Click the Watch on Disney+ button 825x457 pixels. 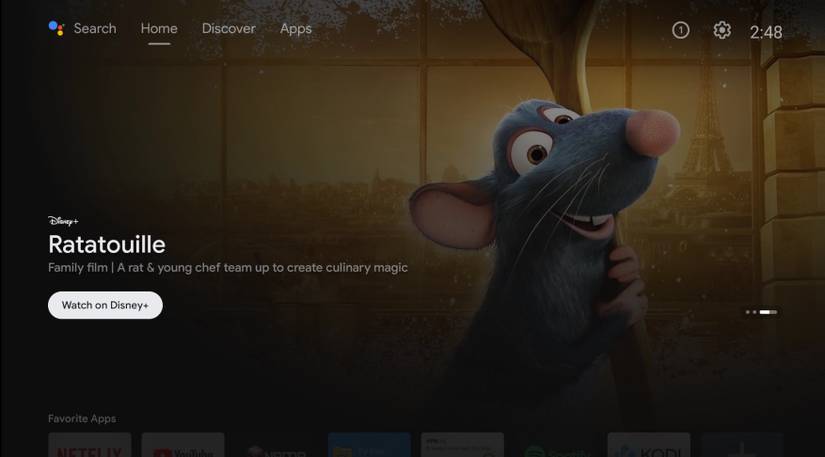click(105, 305)
